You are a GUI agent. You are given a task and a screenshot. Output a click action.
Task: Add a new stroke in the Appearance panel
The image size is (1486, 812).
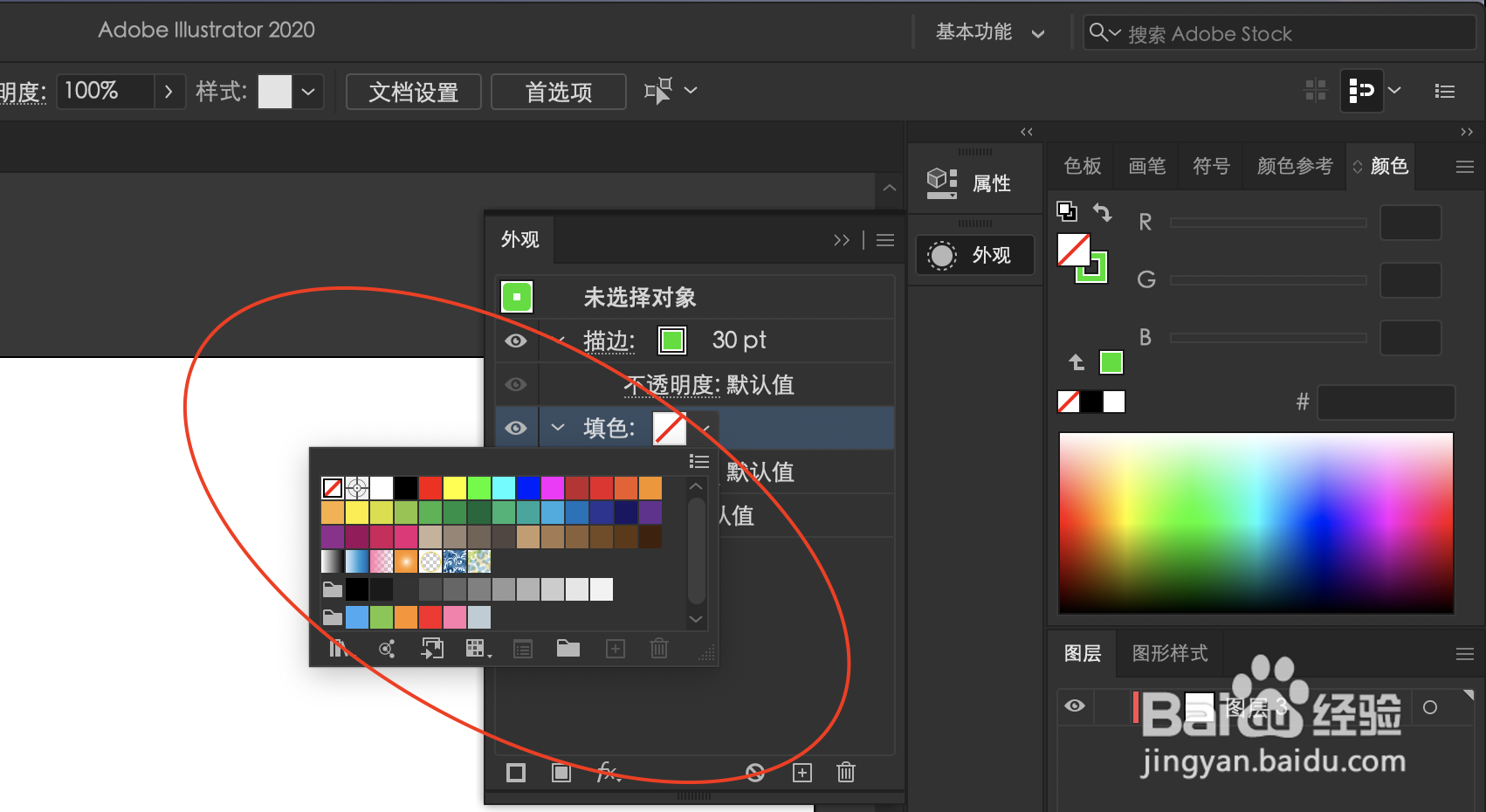click(516, 773)
